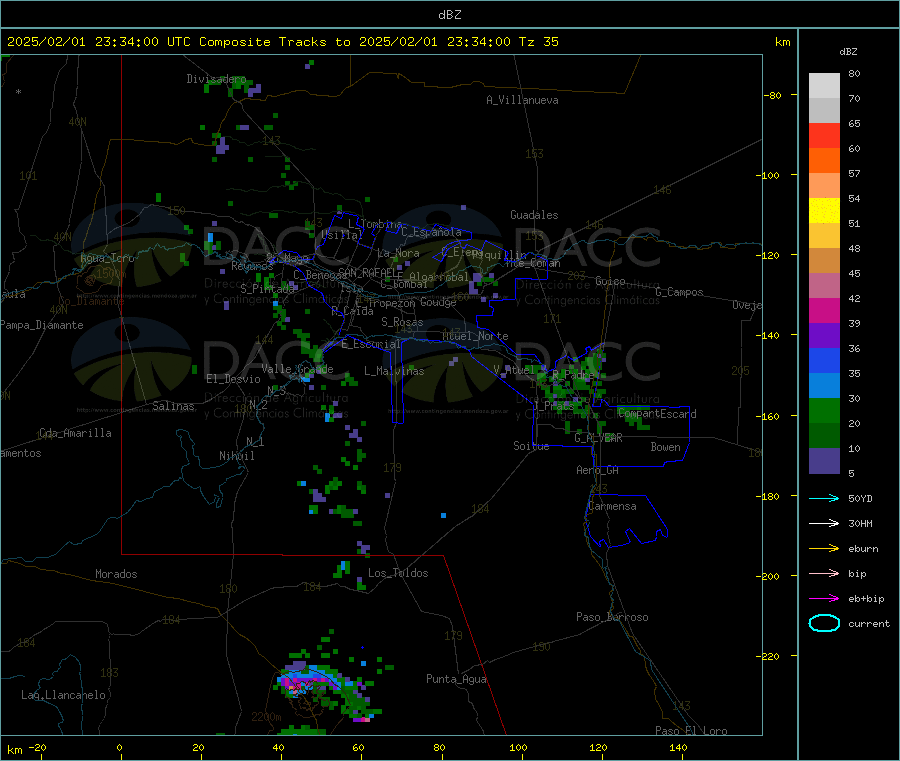The width and height of the screenshot is (900, 761).
Task: Select the 'Los_Toldos' label
Action: [398, 573]
